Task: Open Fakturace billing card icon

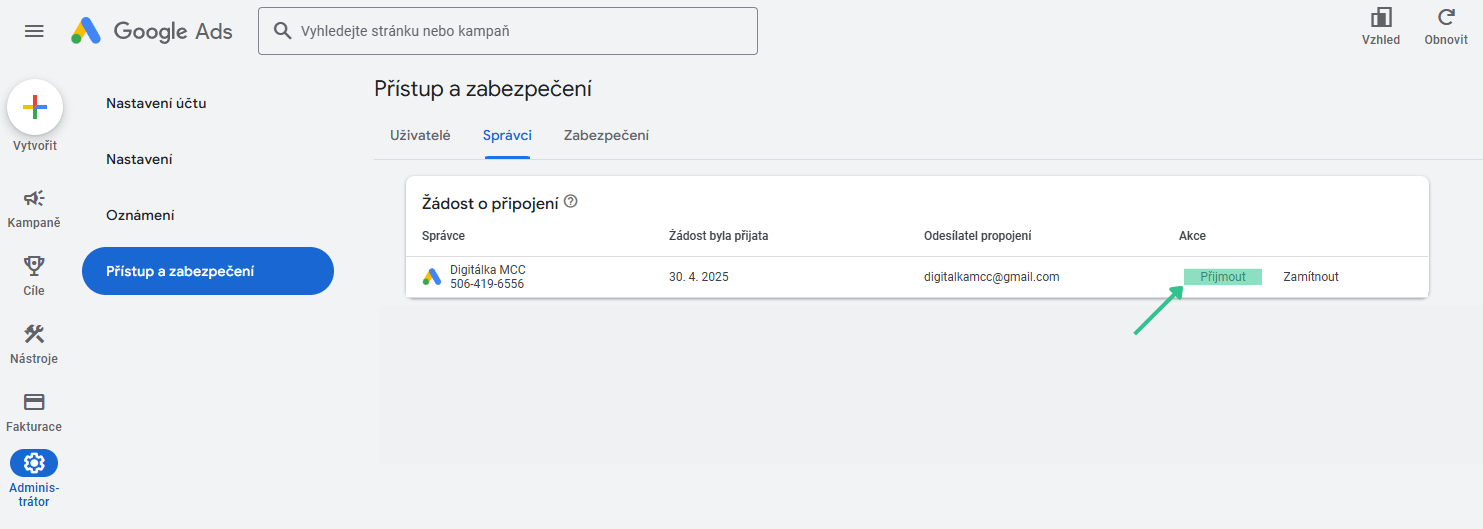Action: point(34,402)
